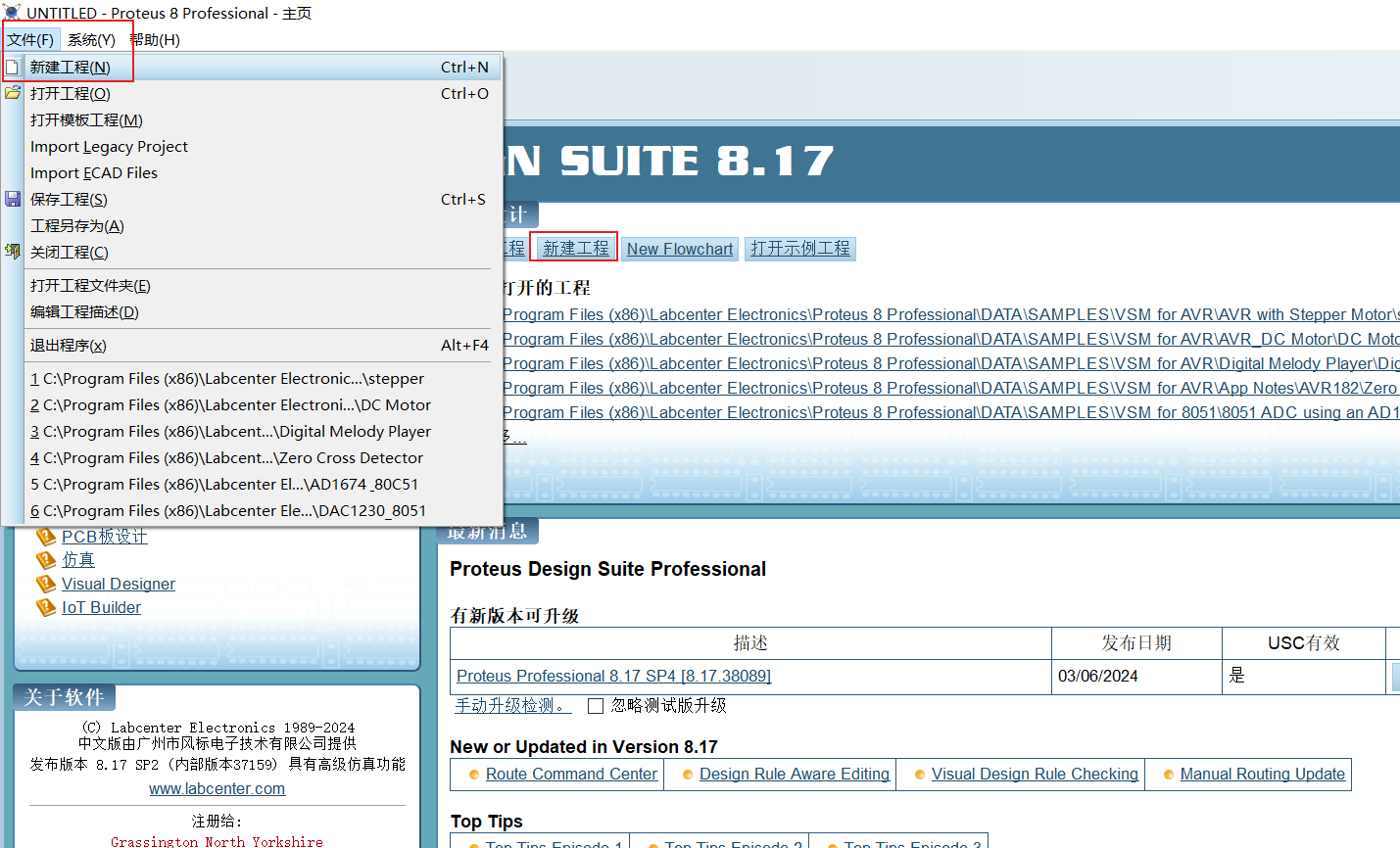Click the floppy disk icon beside 保存工程
Viewport: 1400px width, 848px height.
pyautogui.click(x=13, y=199)
